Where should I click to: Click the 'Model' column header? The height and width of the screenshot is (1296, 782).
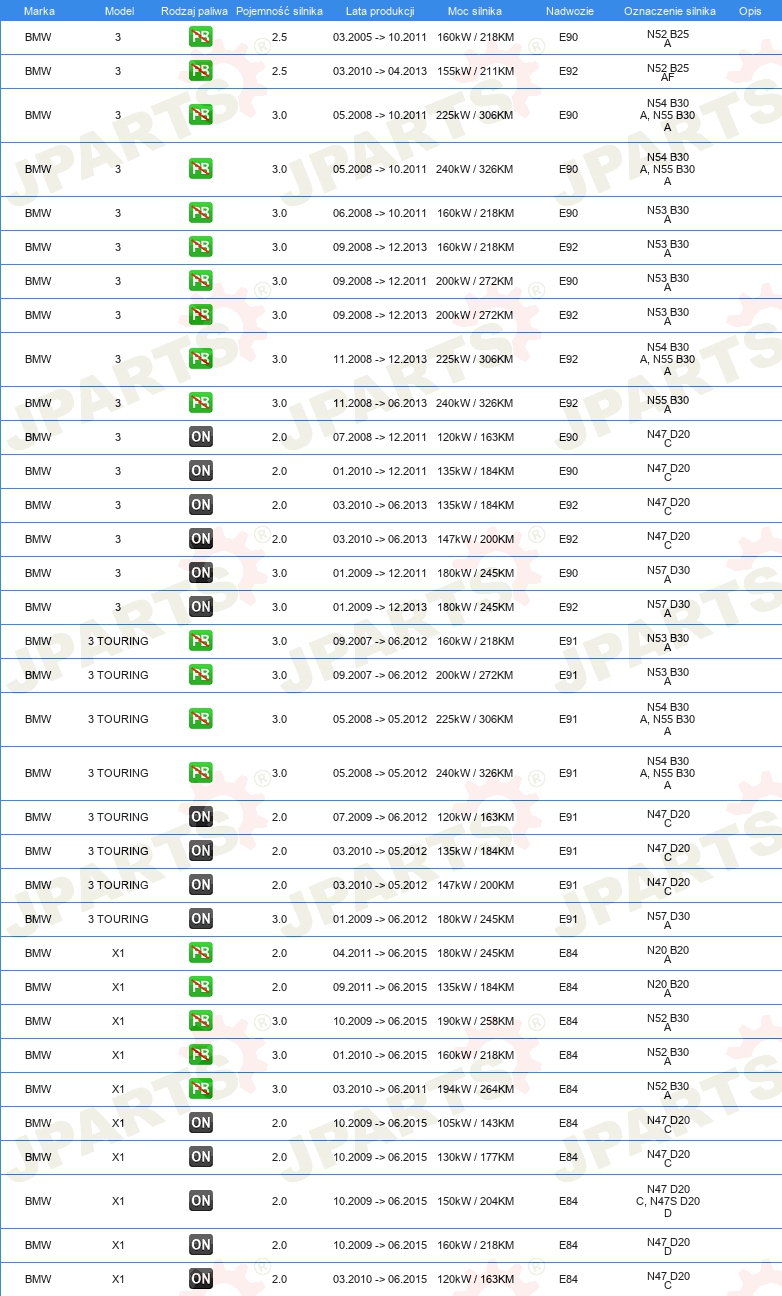coord(118,11)
